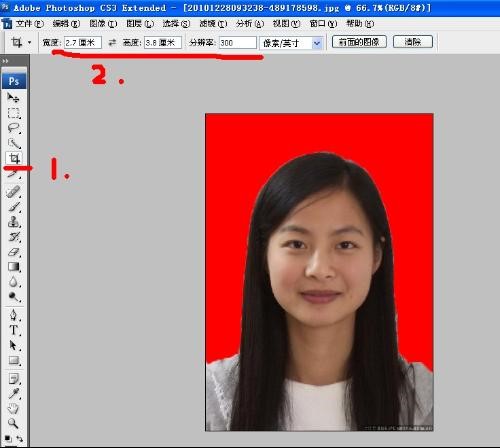Open the resolution units dropdown
The height and width of the screenshot is (448, 500).
pyautogui.click(x=317, y=43)
